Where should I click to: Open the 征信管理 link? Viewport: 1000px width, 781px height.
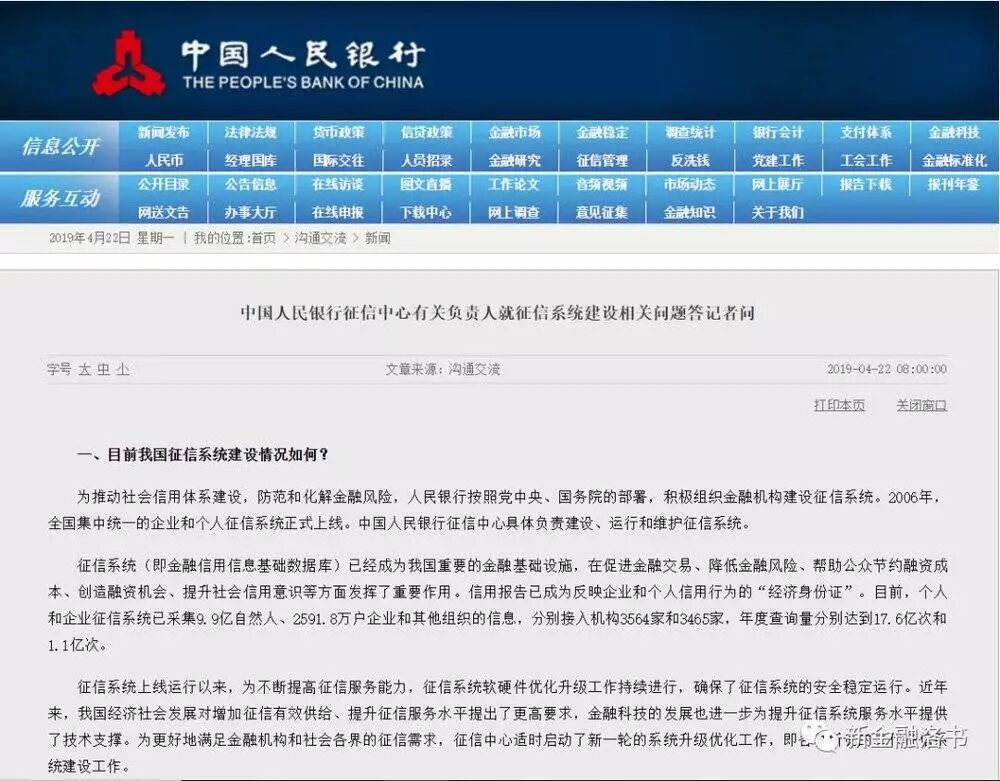click(602, 160)
